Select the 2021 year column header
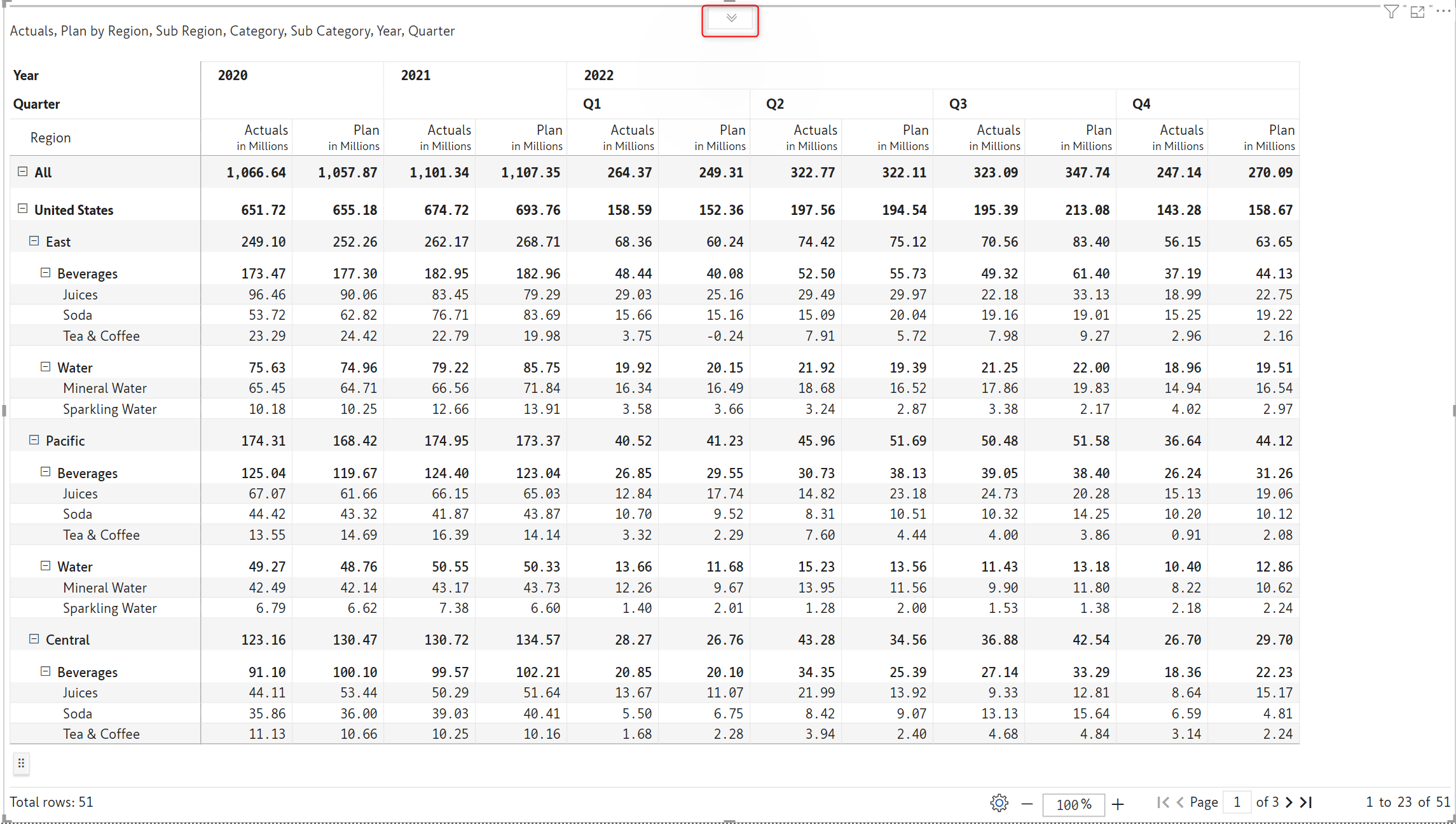 (x=416, y=76)
